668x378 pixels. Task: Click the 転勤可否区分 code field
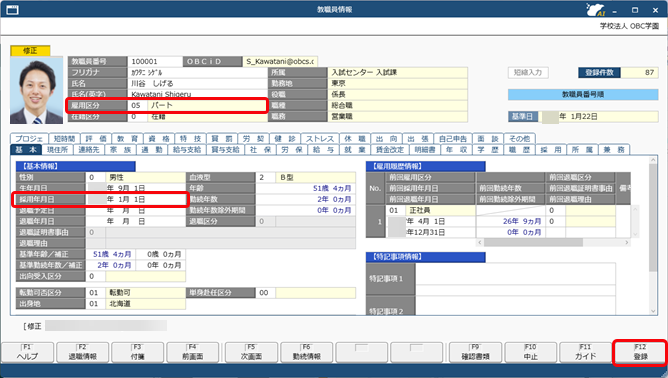click(95, 293)
